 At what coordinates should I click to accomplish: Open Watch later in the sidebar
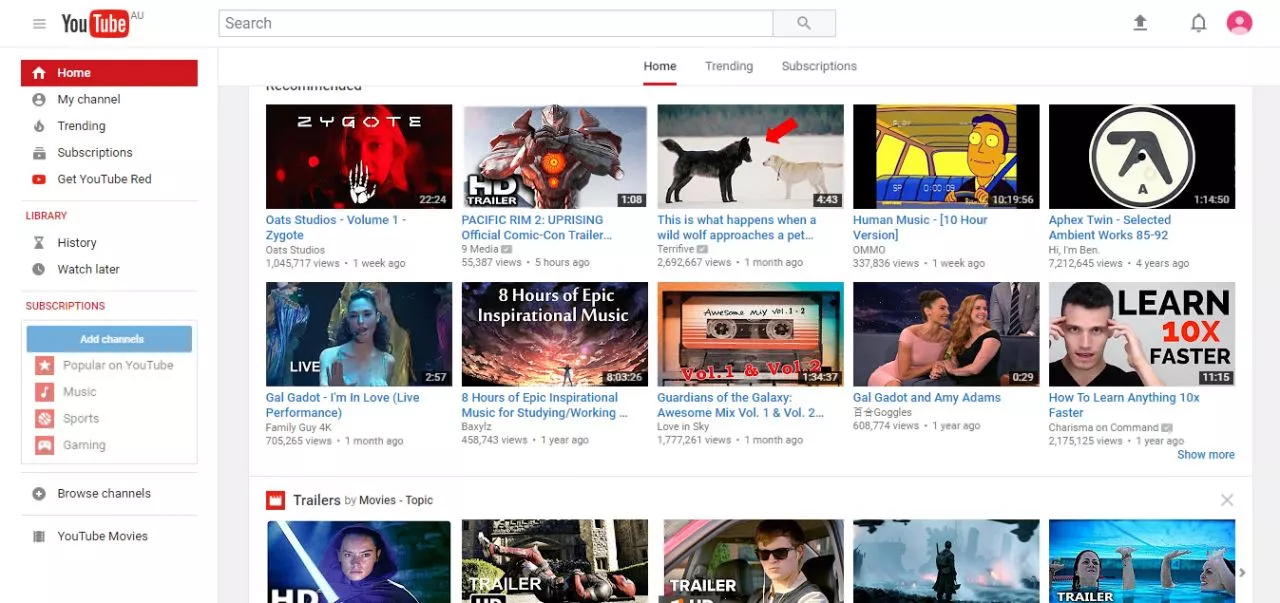pyautogui.click(x=88, y=269)
